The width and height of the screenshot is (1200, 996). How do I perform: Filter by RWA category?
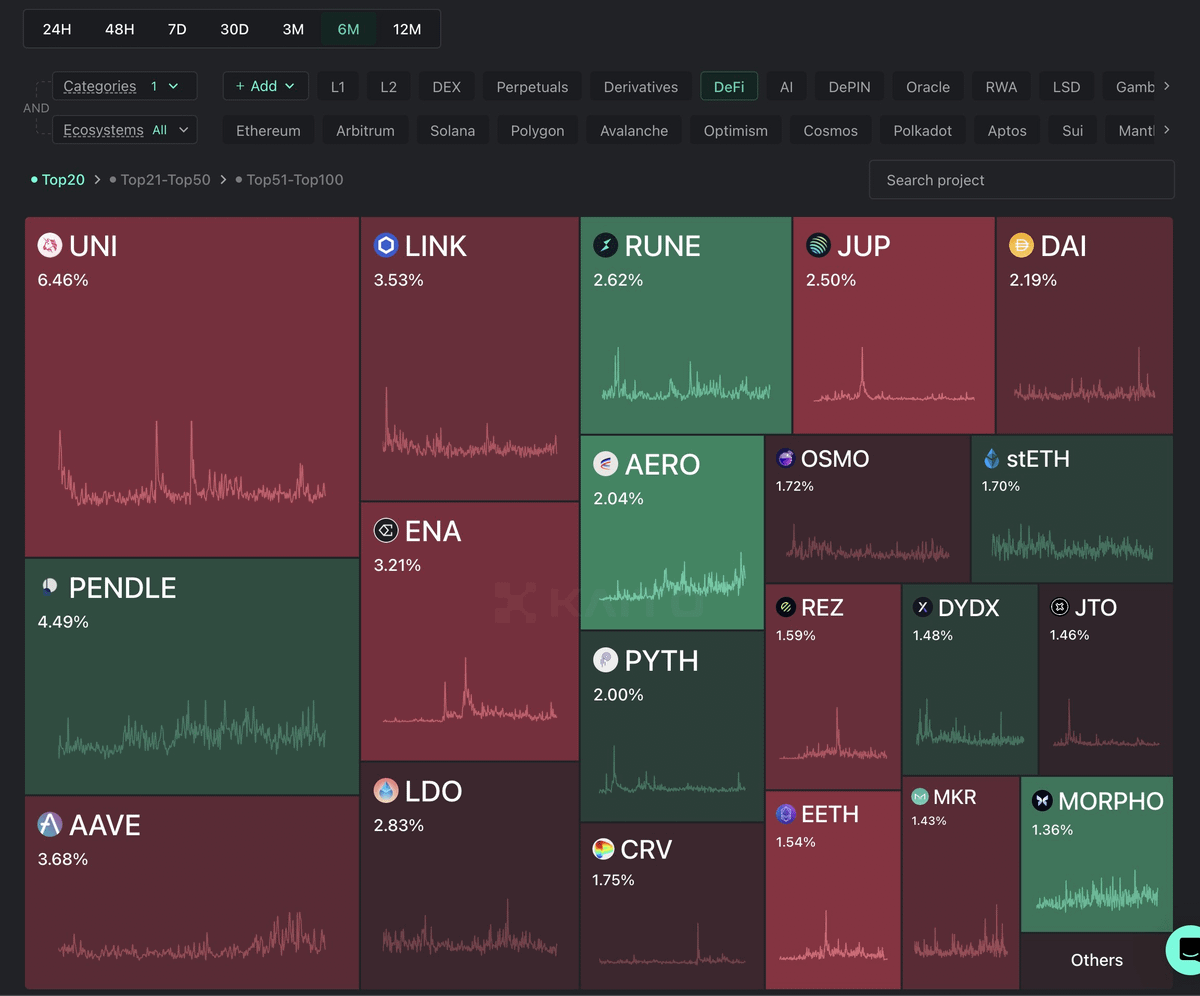tap(1001, 87)
